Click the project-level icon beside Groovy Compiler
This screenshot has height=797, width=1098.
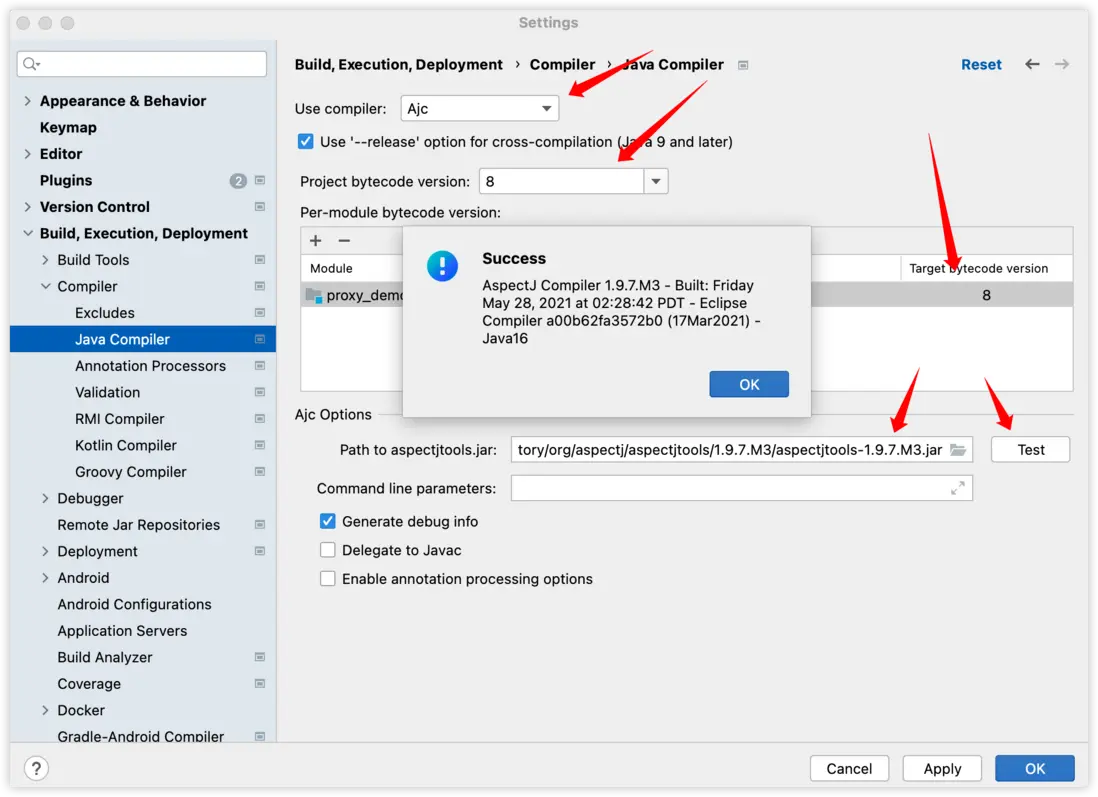[x=260, y=472]
